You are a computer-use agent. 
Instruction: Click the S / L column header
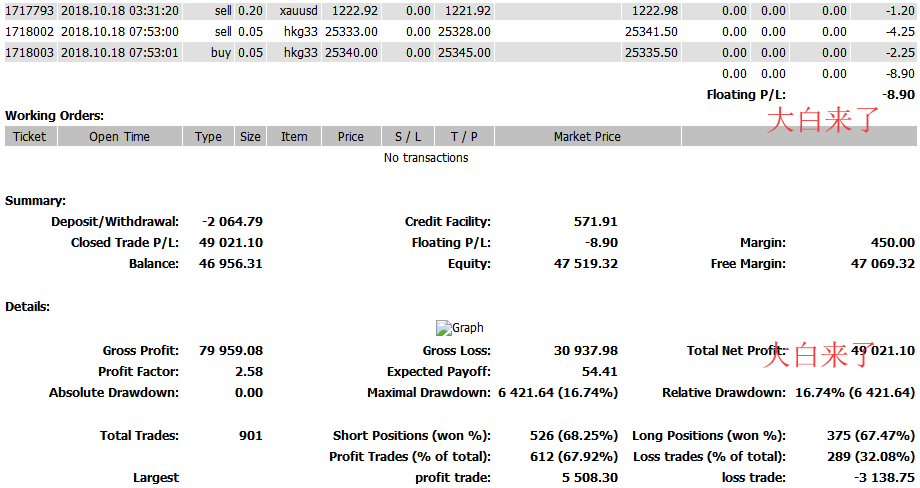408,137
